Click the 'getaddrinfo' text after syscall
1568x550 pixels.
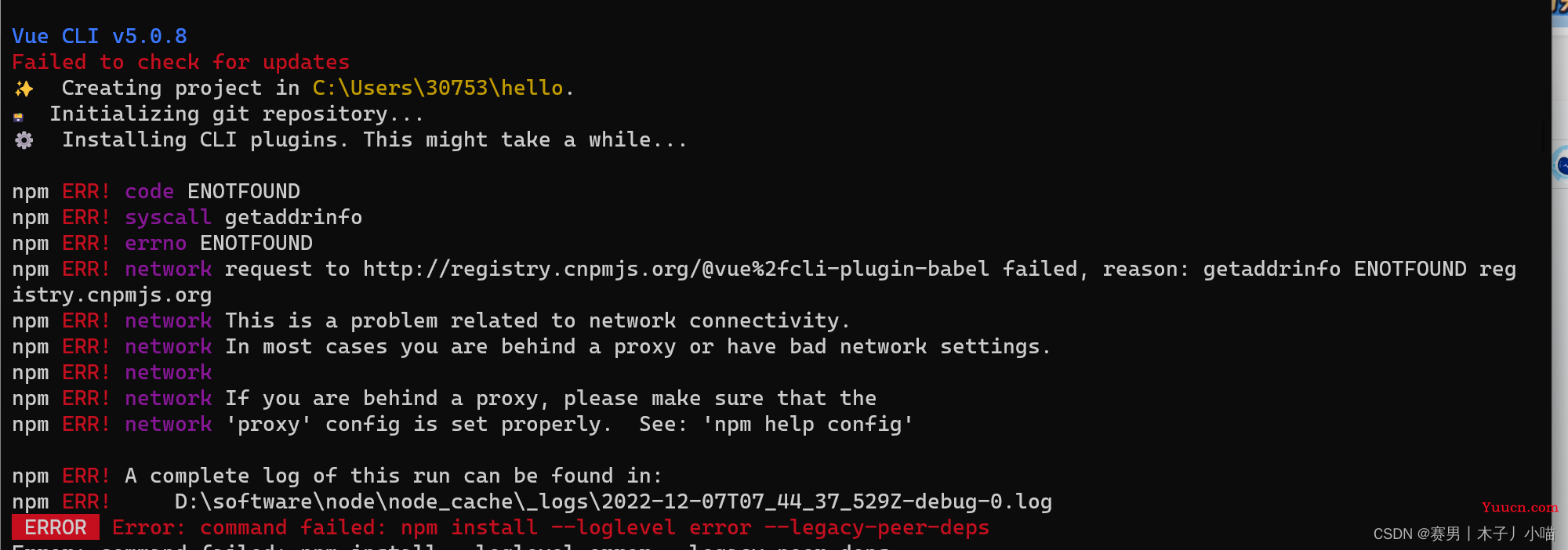(293, 217)
